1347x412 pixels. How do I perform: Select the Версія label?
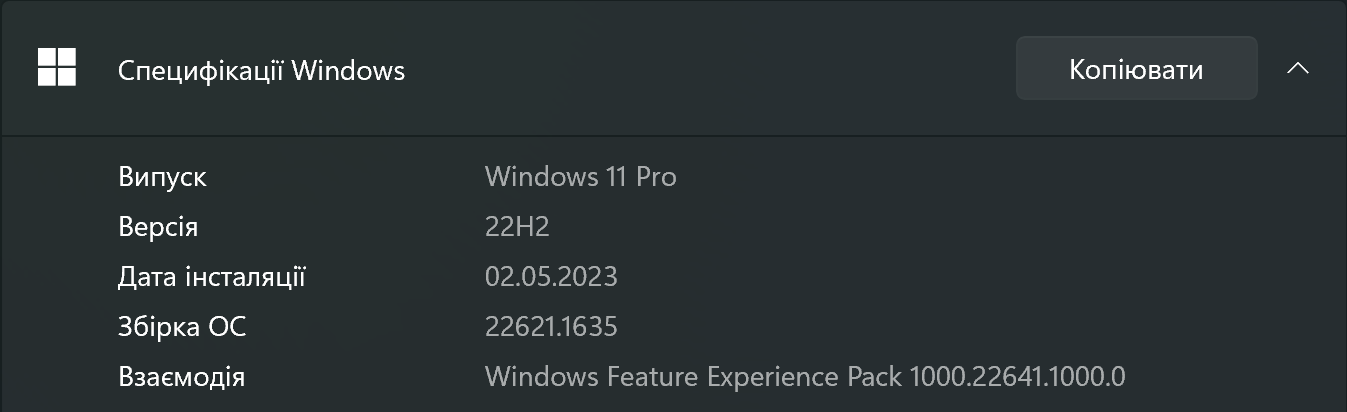point(158,227)
